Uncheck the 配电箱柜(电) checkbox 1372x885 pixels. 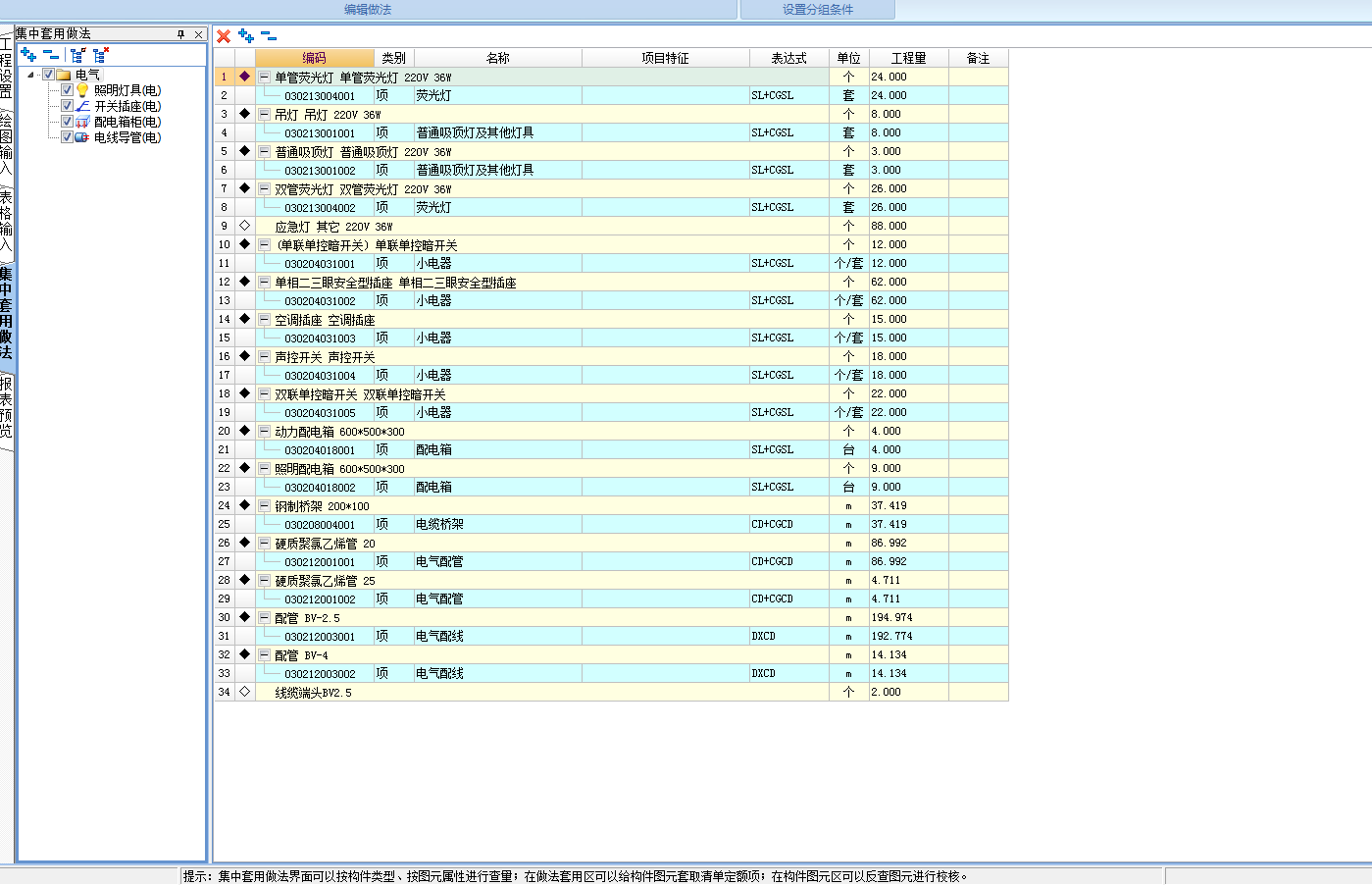(x=68, y=122)
